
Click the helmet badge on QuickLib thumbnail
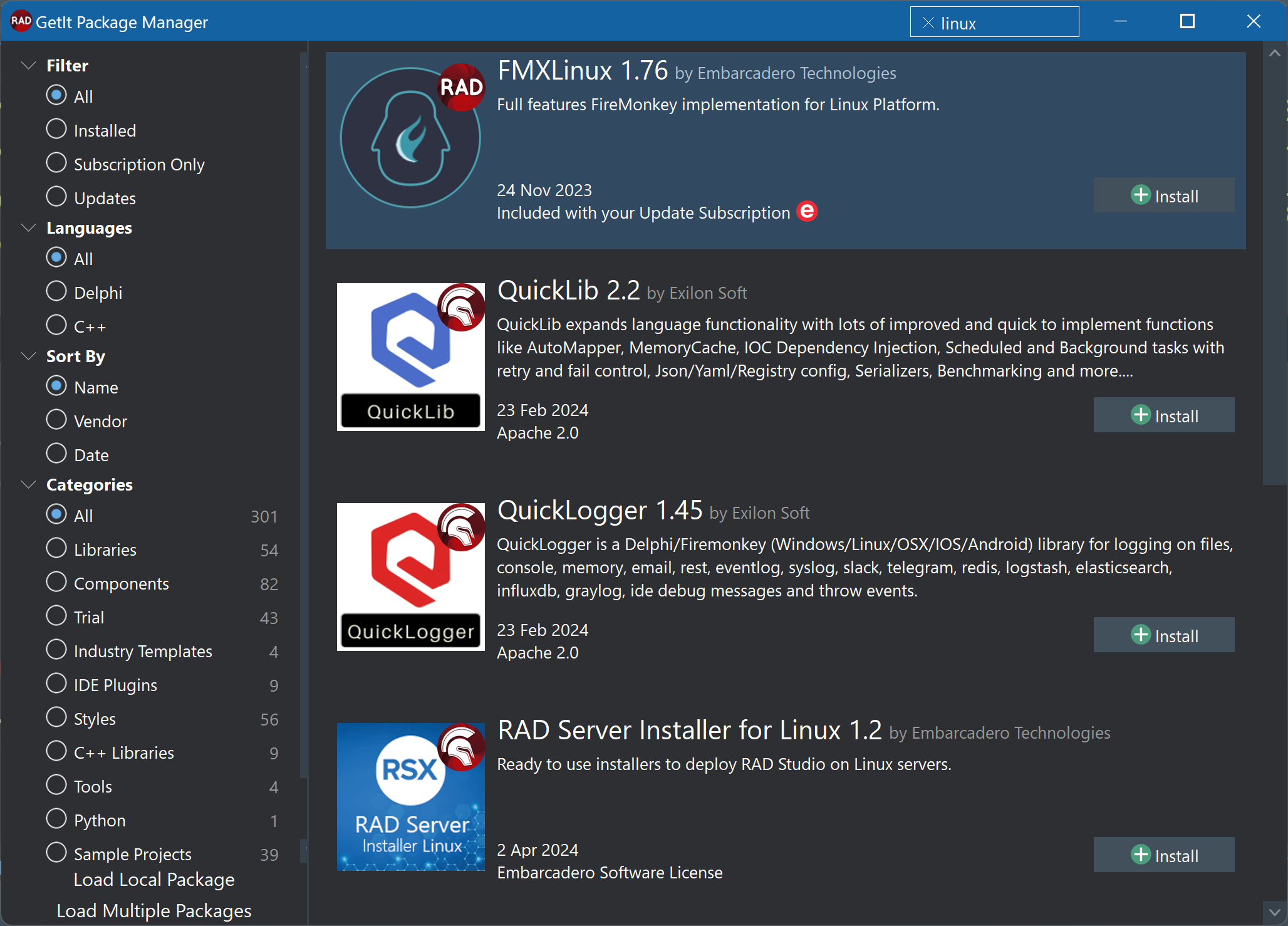pos(461,307)
